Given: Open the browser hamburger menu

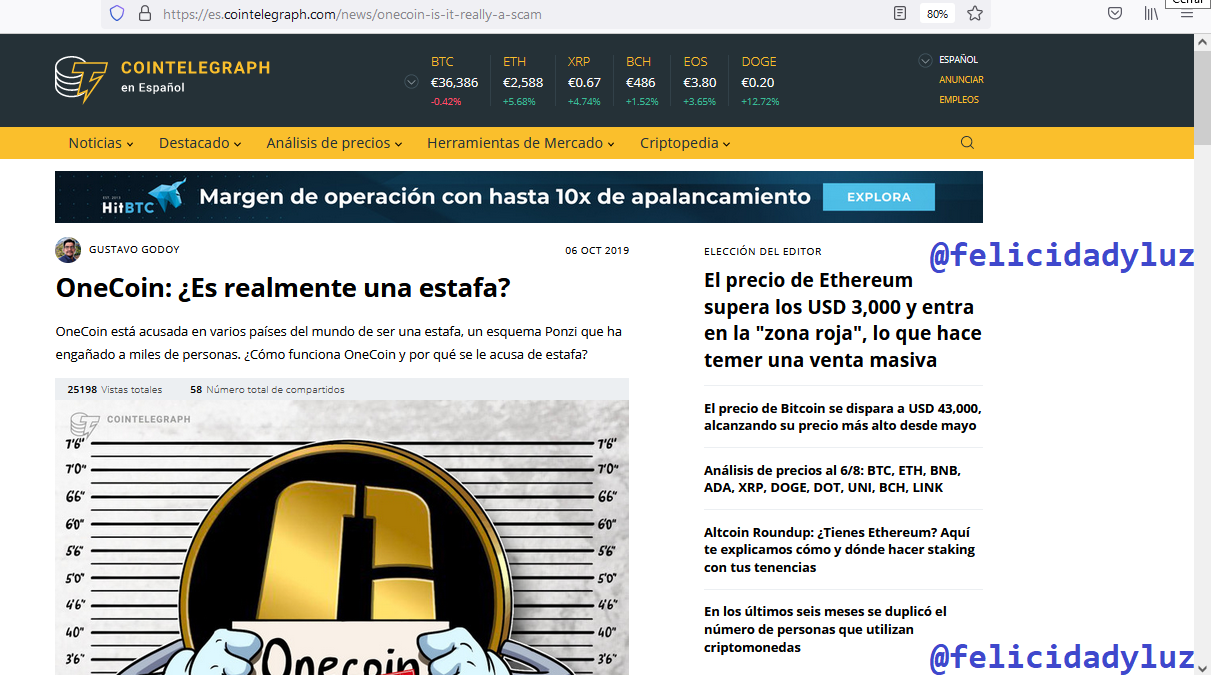Looking at the screenshot, I should click(1188, 14).
